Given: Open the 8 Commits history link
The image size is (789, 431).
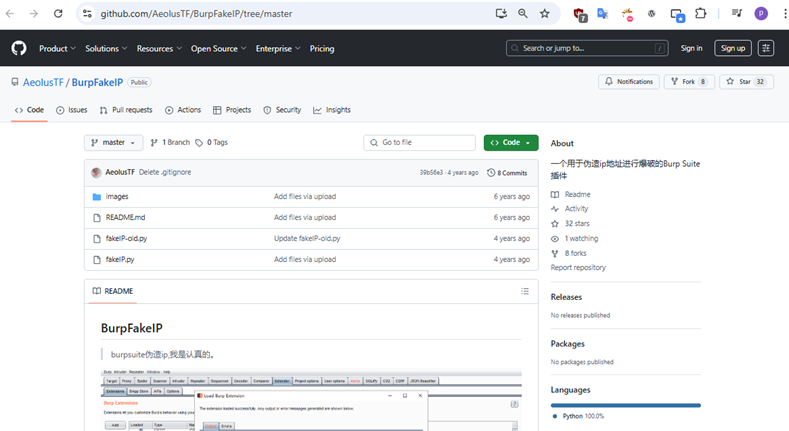Looking at the screenshot, I should pyautogui.click(x=507, y=173).
